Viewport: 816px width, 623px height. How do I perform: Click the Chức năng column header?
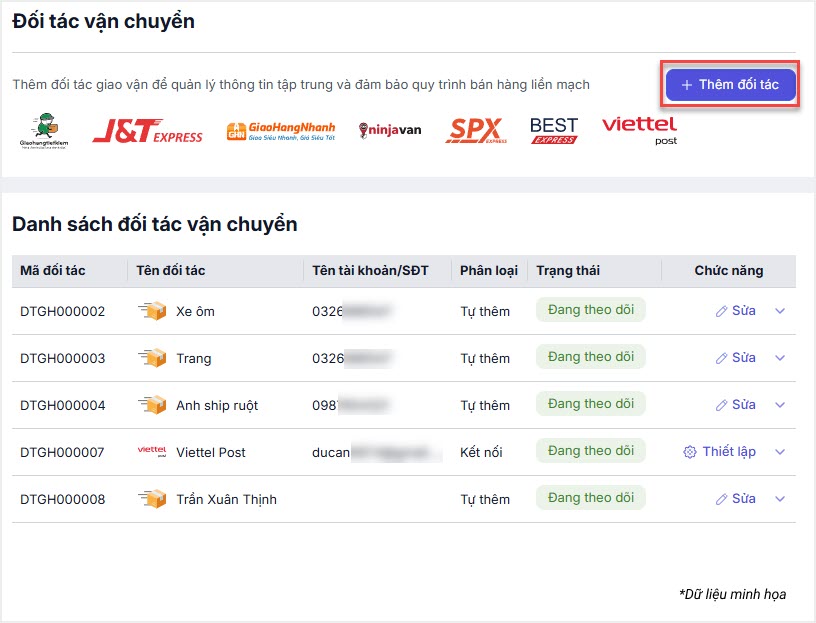tap(729, 271)
